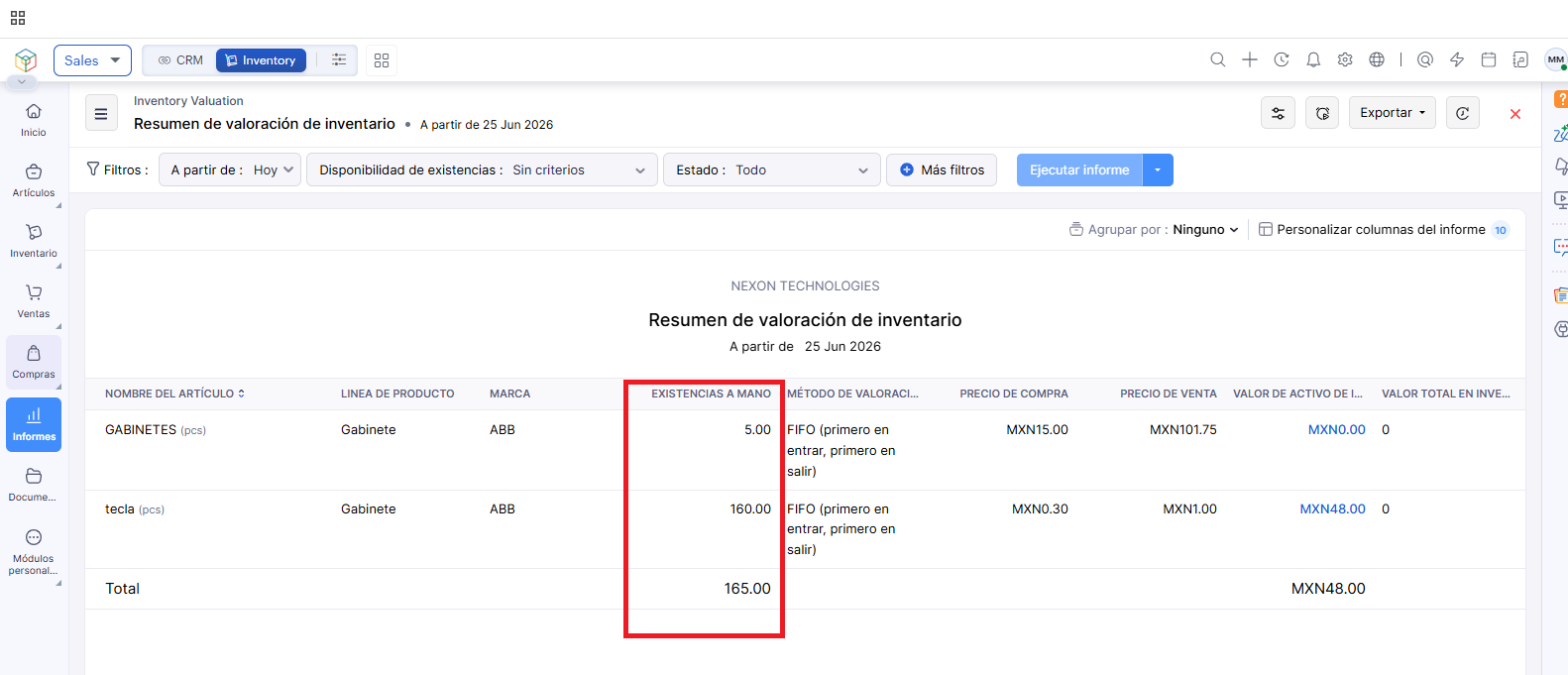Click the MXN101.75 sale price

(x=1182, y=429)
